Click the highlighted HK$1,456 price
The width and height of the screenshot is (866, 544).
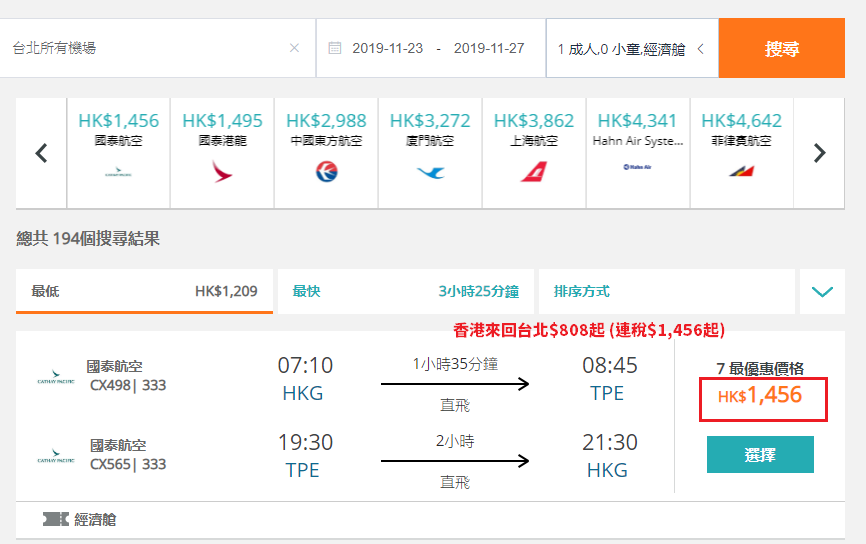click(x=763, y=399)
